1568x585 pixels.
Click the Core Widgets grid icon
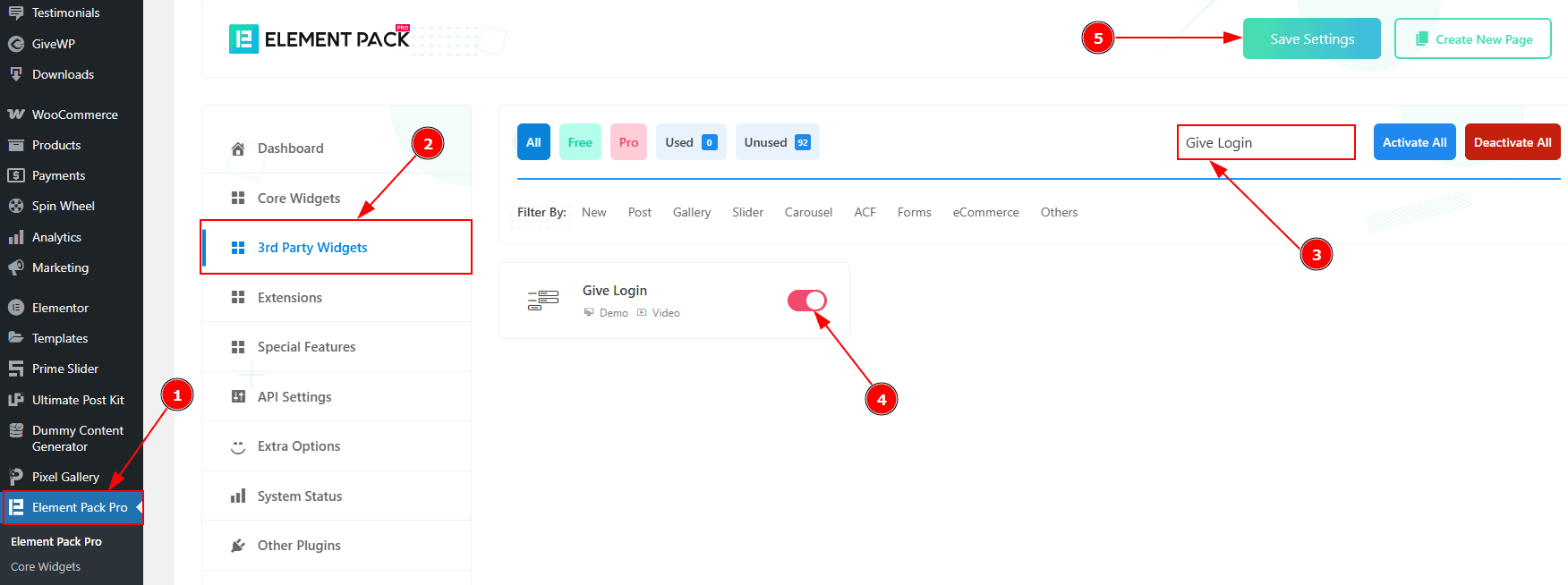coord(238,198)
